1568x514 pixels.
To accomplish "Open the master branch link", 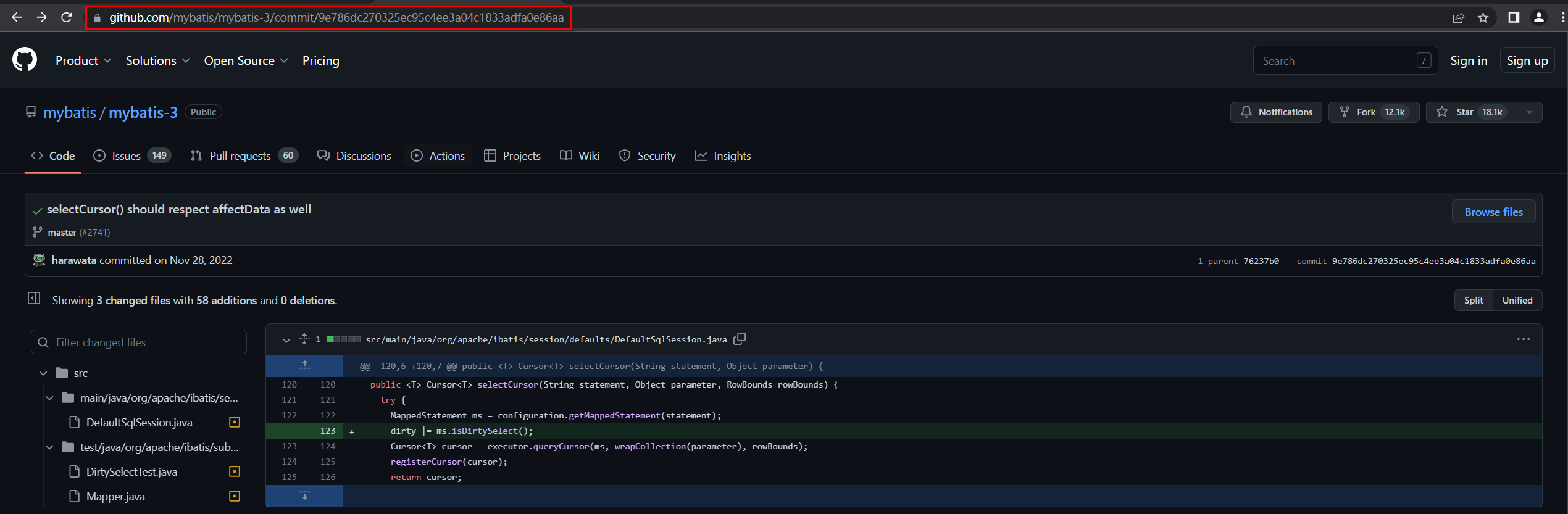I will [x=62, y=233].
